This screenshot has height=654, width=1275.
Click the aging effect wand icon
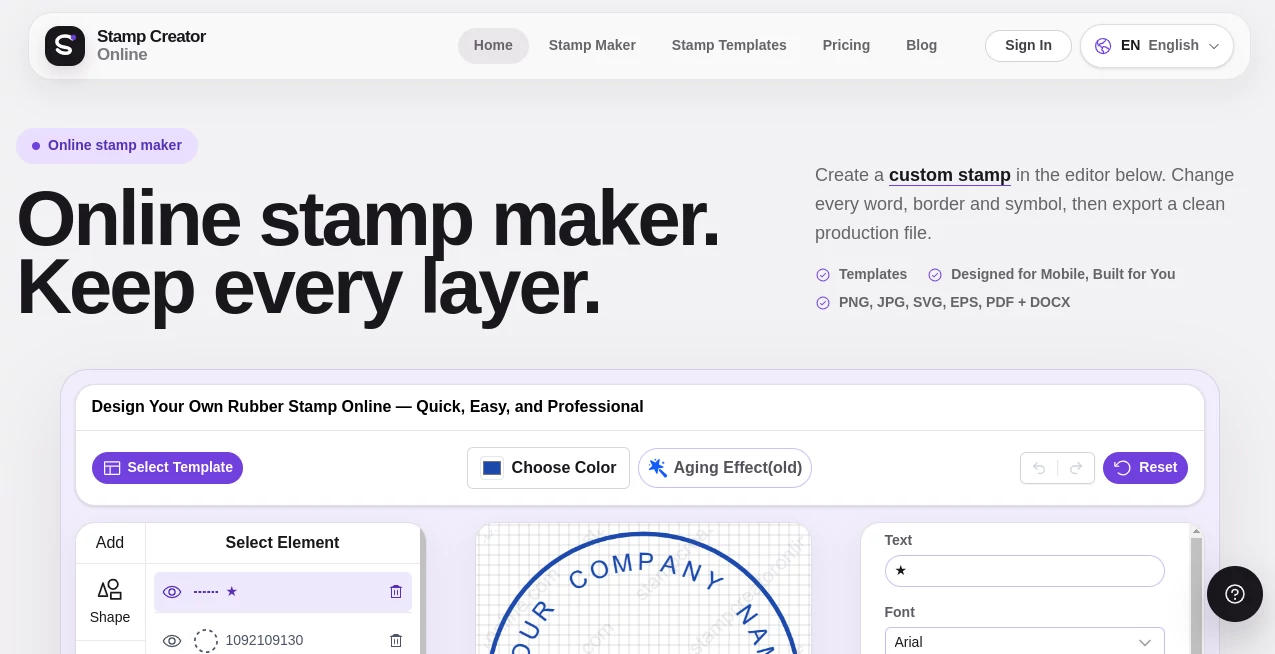tap(657, 468)
